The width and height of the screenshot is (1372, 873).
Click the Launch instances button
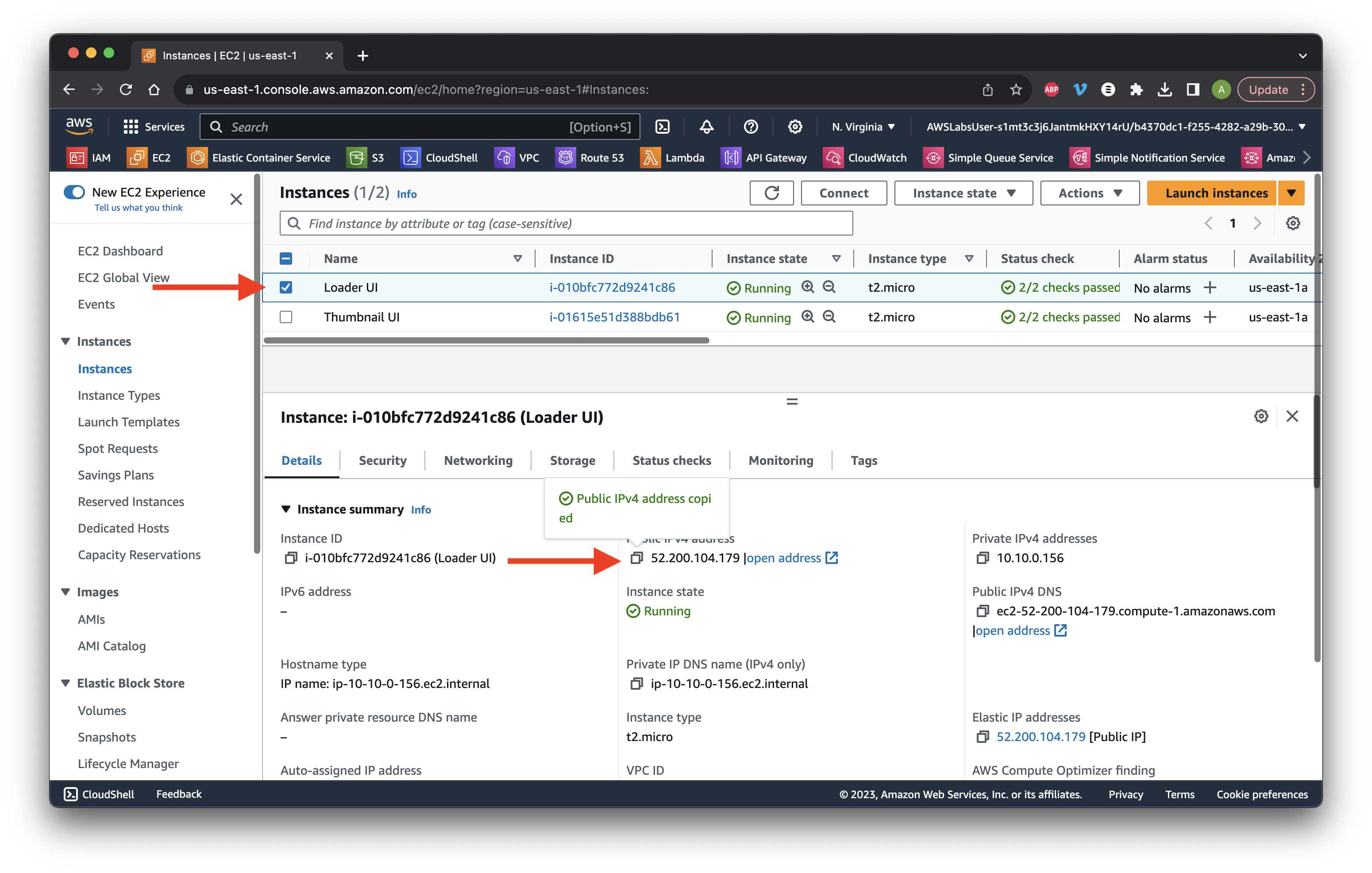tap(1212, 193)
